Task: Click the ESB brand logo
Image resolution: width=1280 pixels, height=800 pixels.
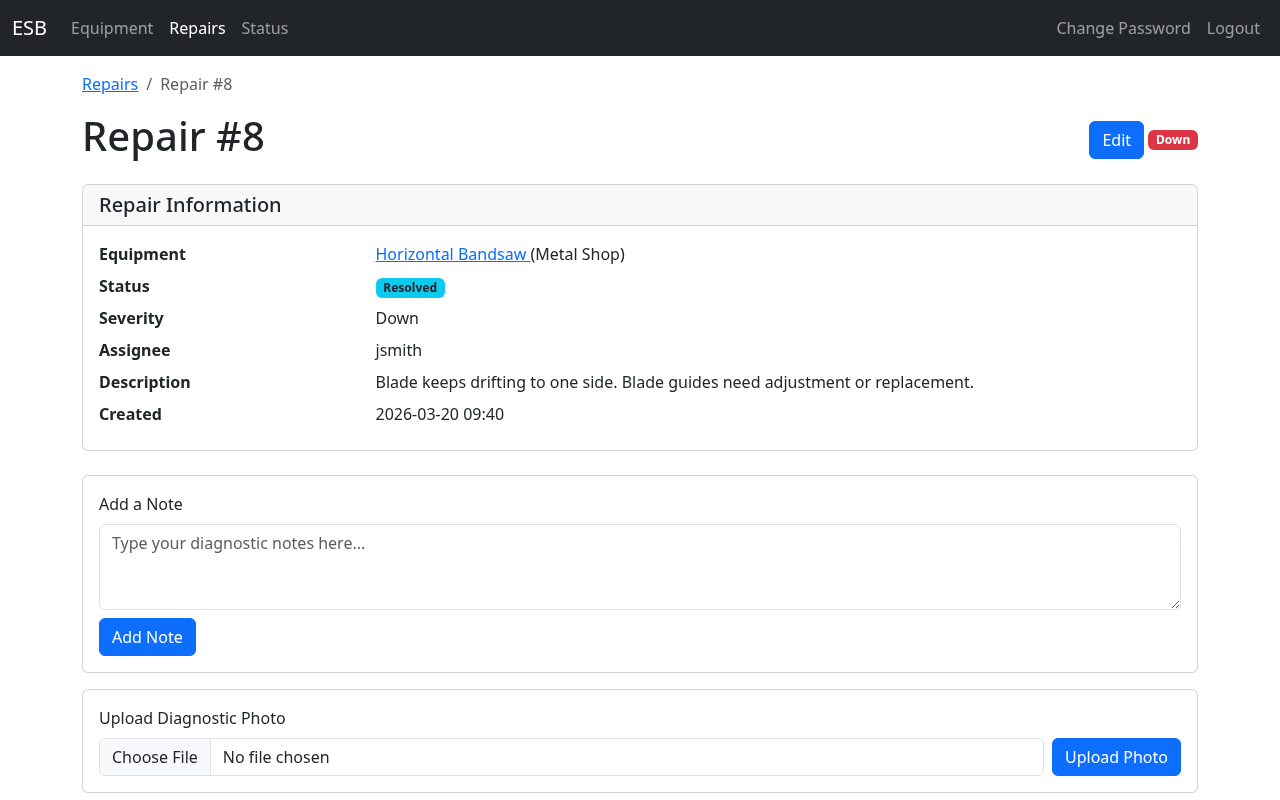Action: [x=29, y=28]
